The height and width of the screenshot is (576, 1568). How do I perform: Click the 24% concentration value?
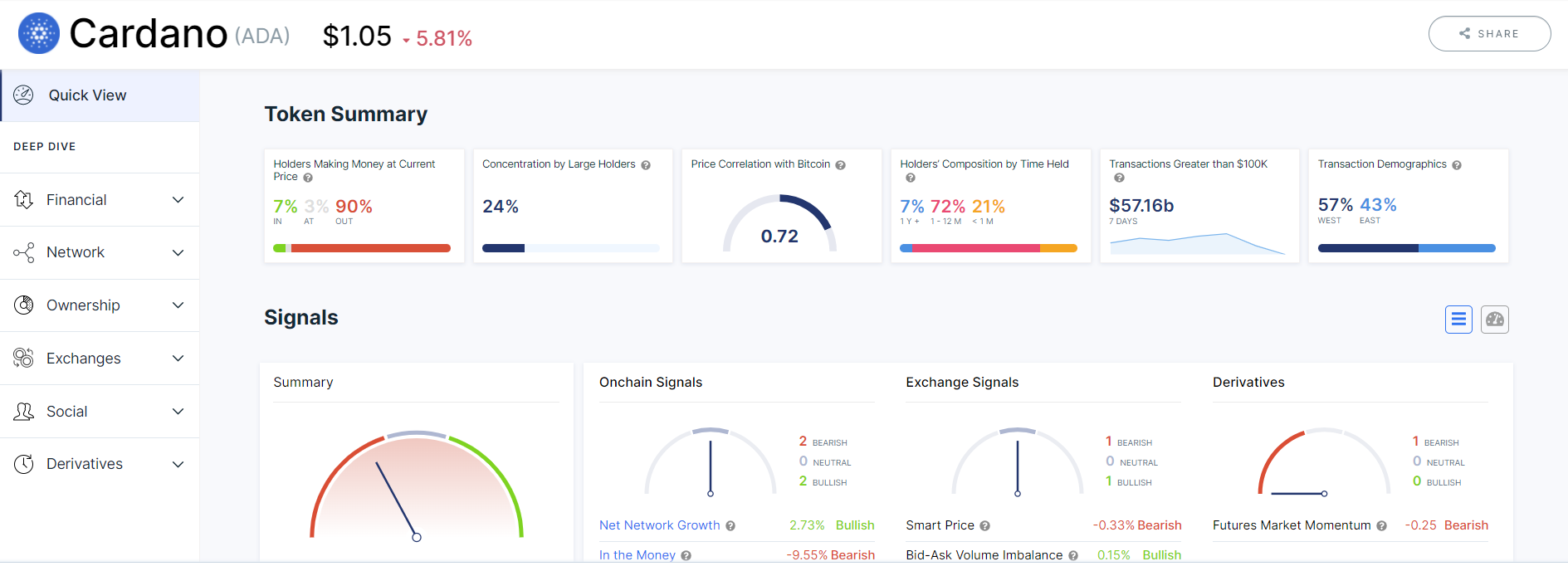coord(501,207)
